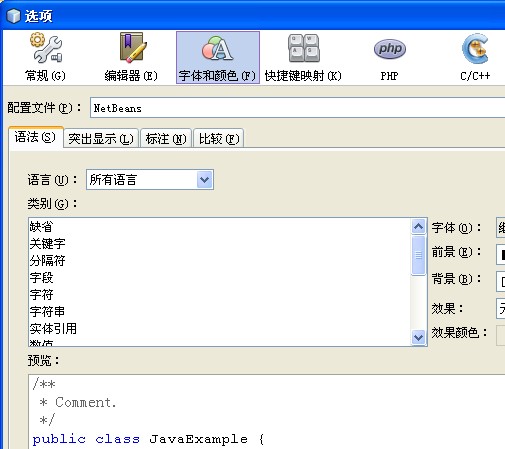Select the 字体和颜色 fonts and colors icon
The width and height of the screenshot is (505, 449).
pos(218,57)
